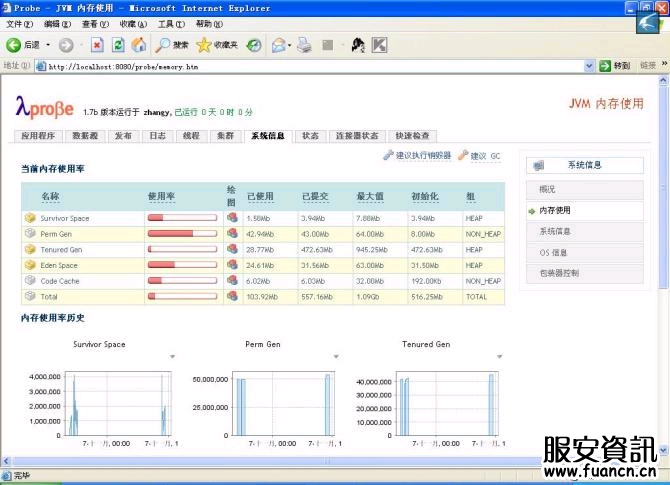The width and height of the screenshot is (670, 485).
Task: Open the 收藏 (Favorites) menu
Action: pyautogui.click(x=133, y=24)
